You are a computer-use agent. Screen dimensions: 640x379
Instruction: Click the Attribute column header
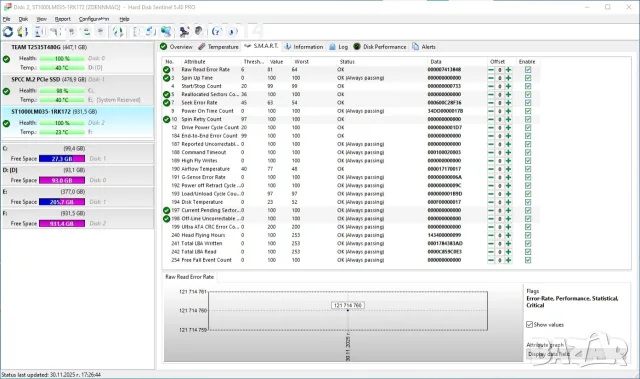click(194, 62)
